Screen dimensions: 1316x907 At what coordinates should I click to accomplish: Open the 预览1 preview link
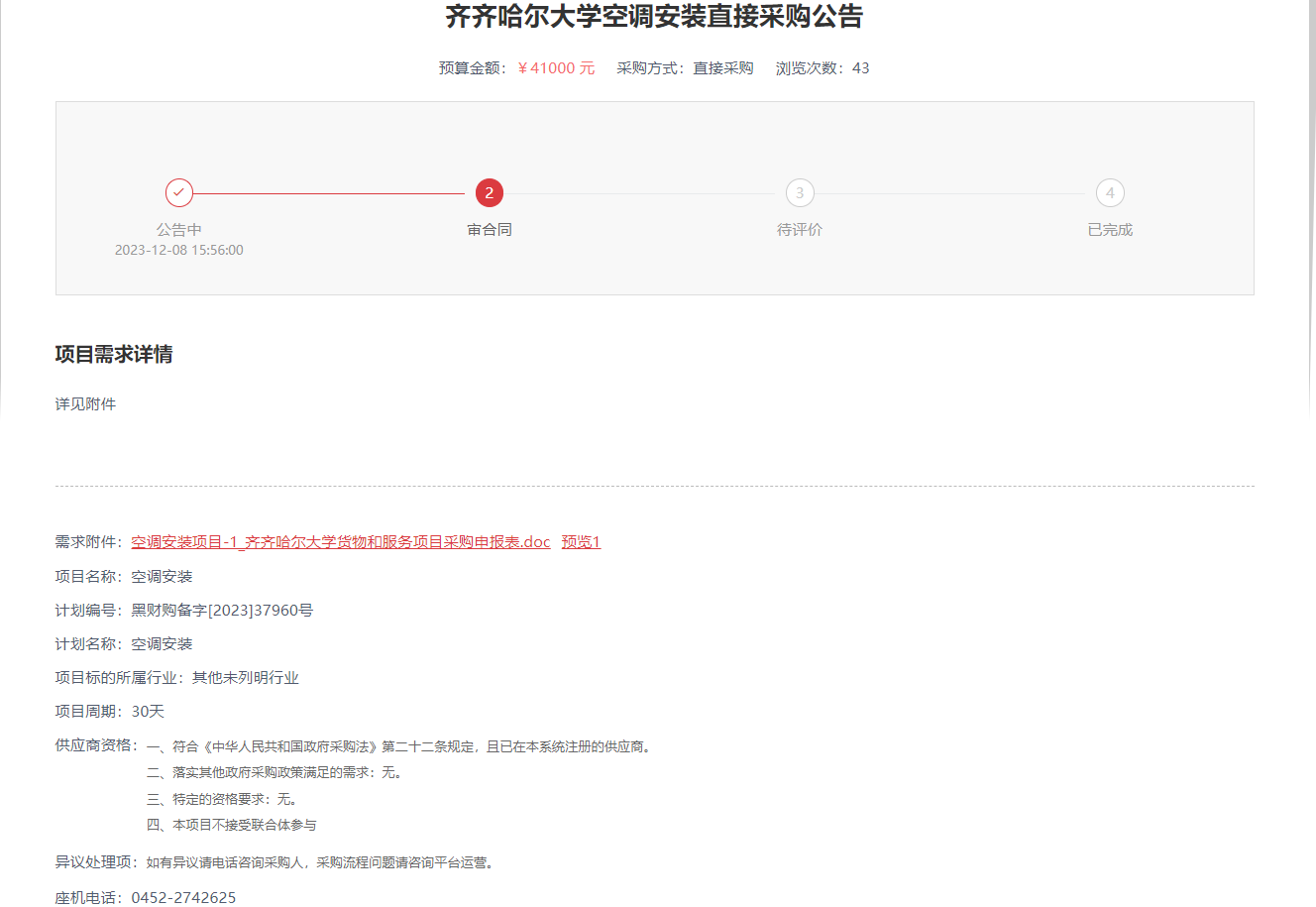[x=581, y=542]
